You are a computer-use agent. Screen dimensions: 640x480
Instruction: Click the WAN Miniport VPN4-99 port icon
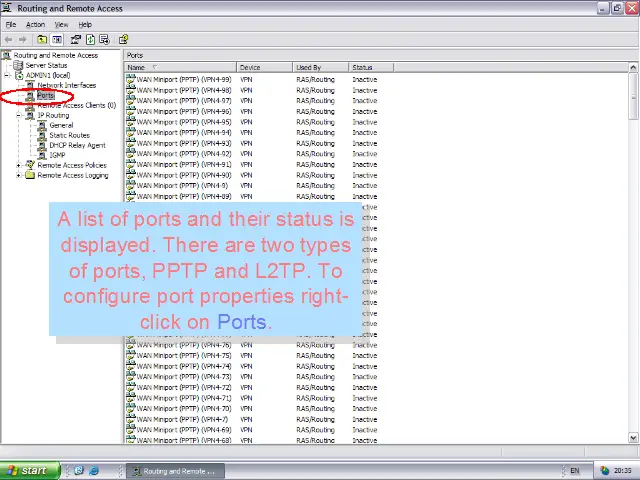point(131,79)
